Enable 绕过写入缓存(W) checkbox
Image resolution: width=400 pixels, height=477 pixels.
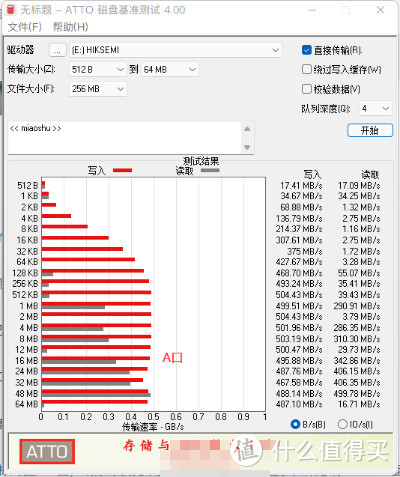coord(306,69)
